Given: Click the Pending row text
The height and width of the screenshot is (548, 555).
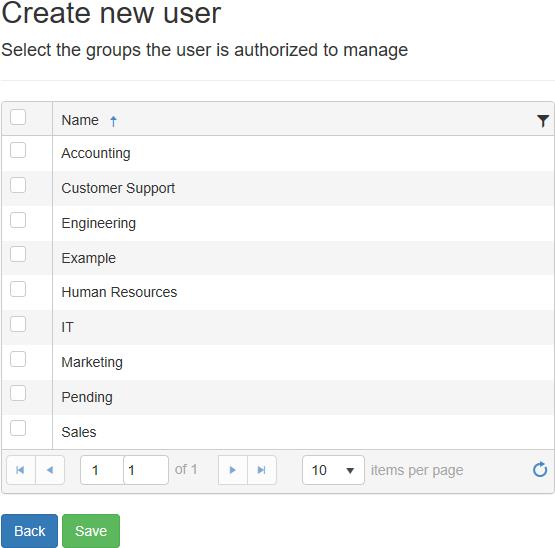Looking at the screenshot, I should coord(87,397).
